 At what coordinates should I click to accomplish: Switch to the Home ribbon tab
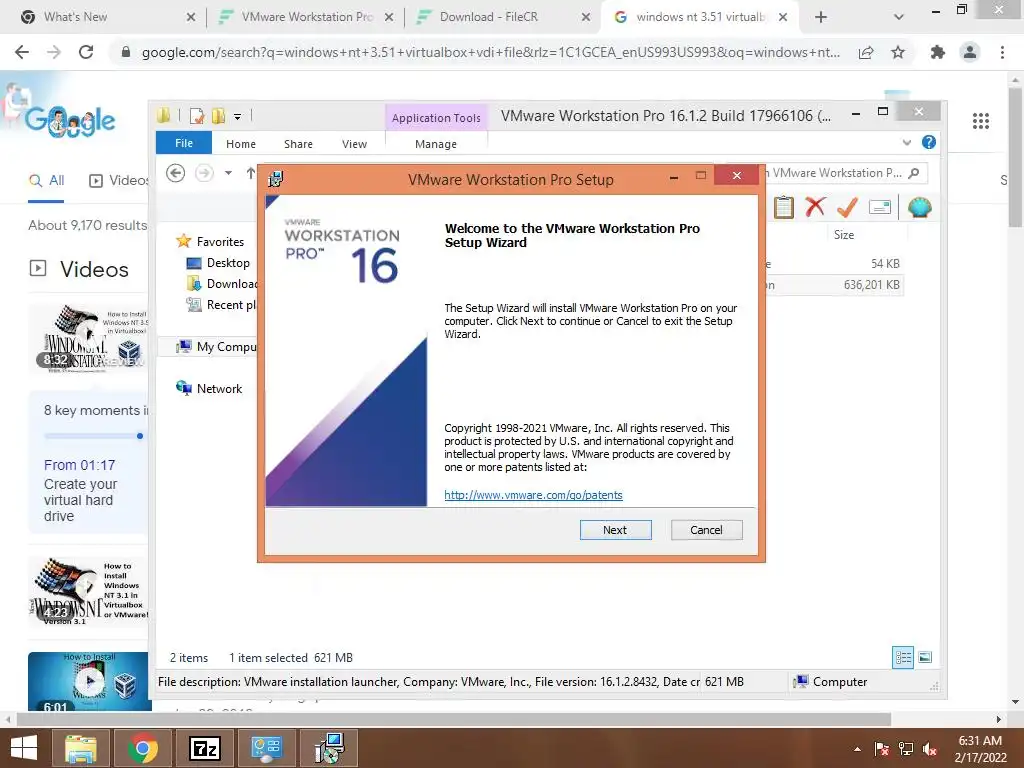[x=241, y=144]
